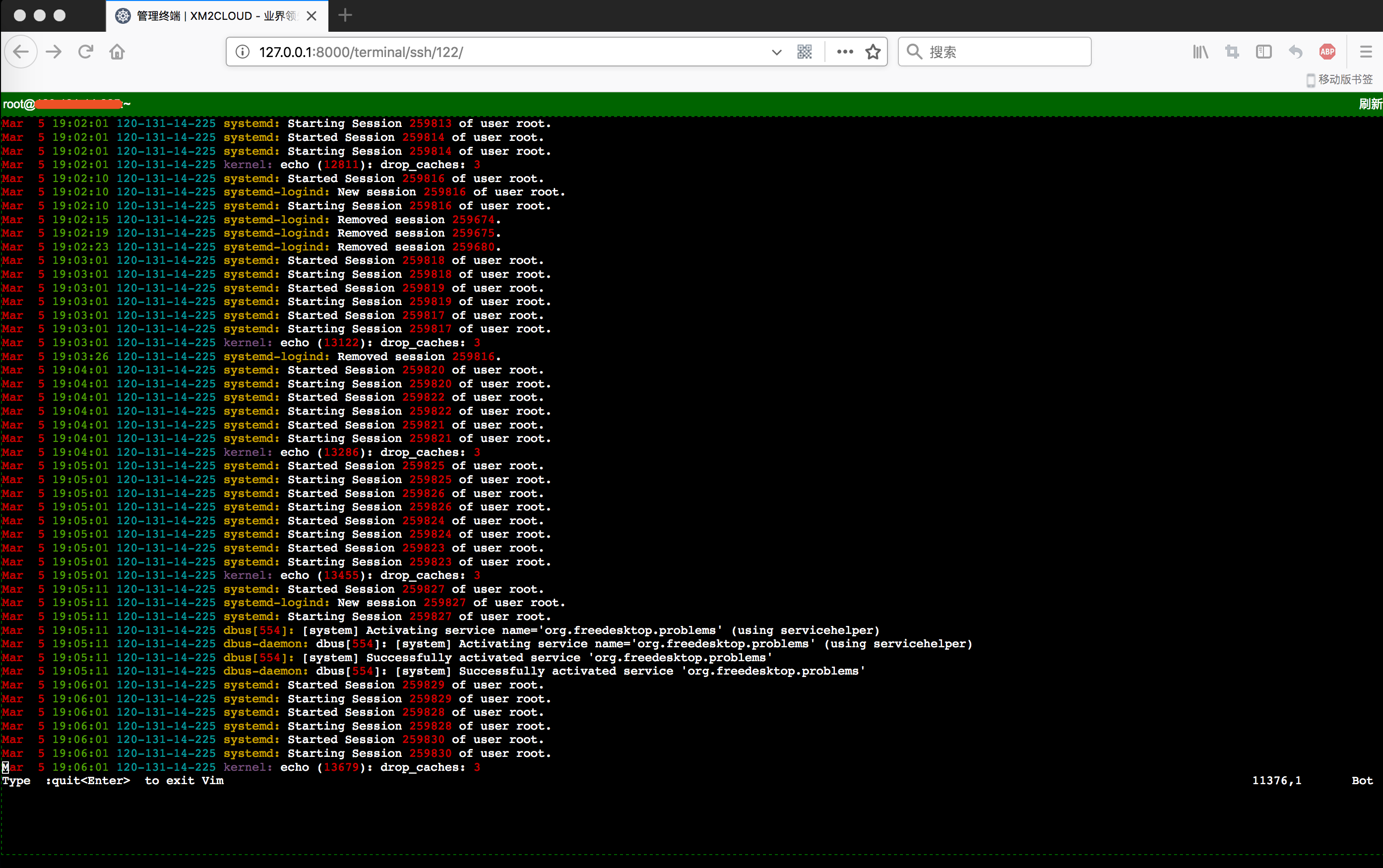Click the 刷新 refresh link in terminal header

click(1370, 104)
